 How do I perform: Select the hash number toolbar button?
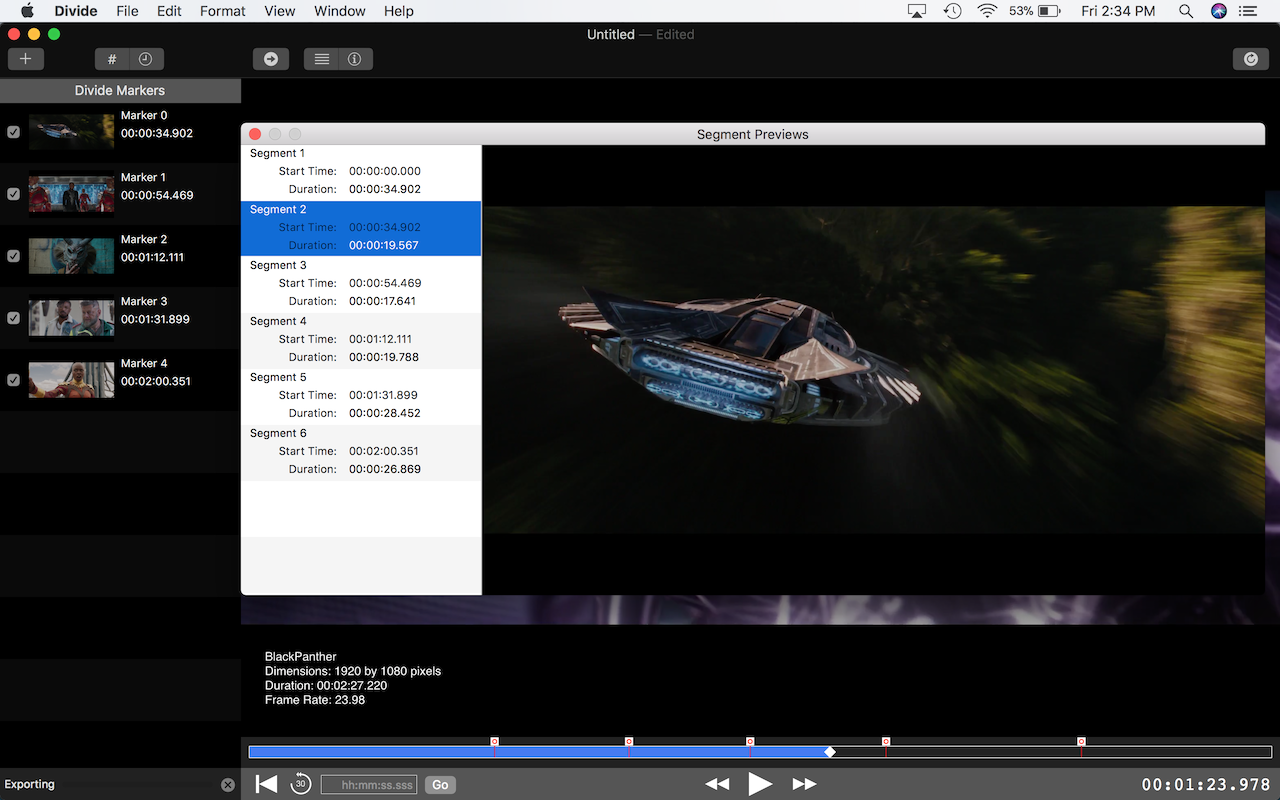pyautogui.click(x=112, y=59)
